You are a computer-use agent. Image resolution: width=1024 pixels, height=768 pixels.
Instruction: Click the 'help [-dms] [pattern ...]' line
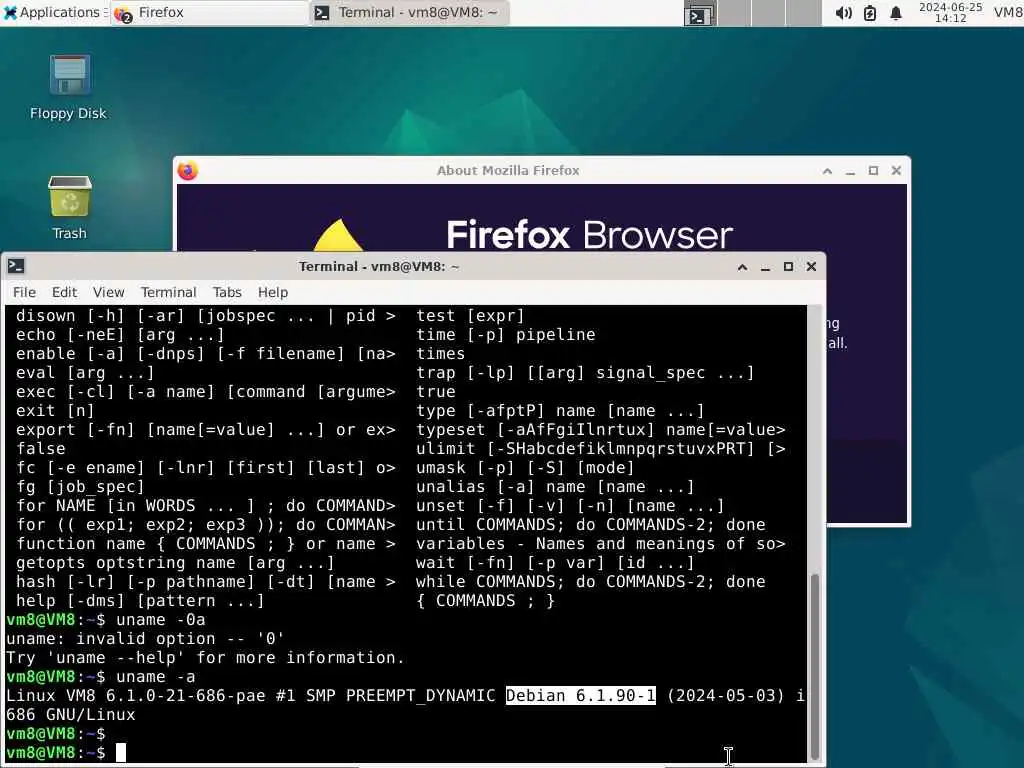click(140, 600)
